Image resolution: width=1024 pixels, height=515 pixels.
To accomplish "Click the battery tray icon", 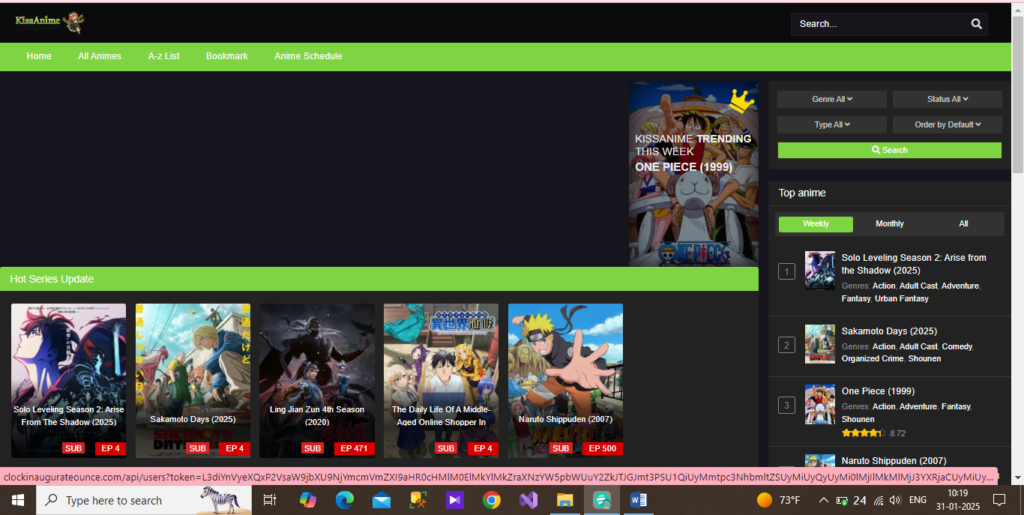I will click(842, 501).
